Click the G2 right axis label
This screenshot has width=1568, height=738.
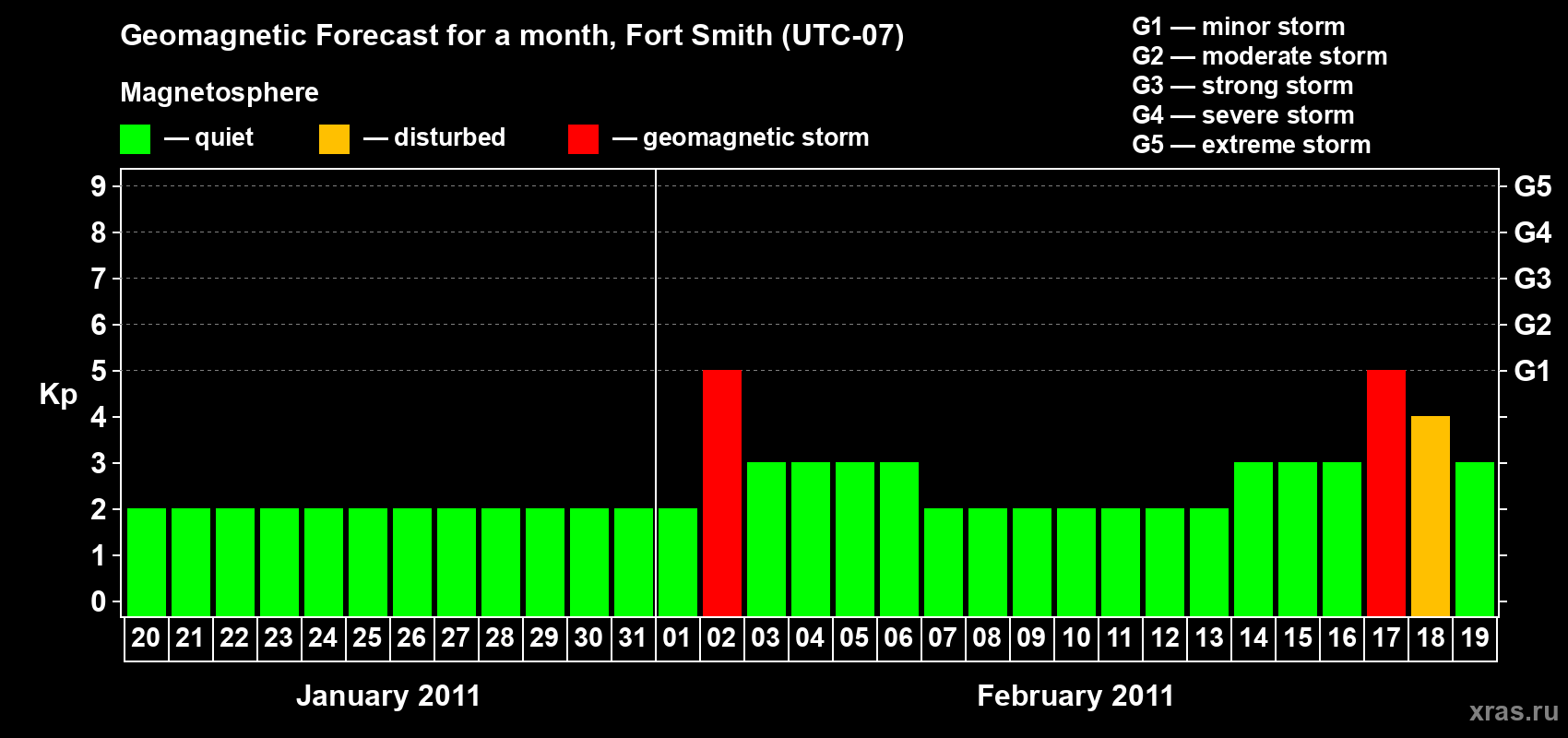pos(1533,325)
